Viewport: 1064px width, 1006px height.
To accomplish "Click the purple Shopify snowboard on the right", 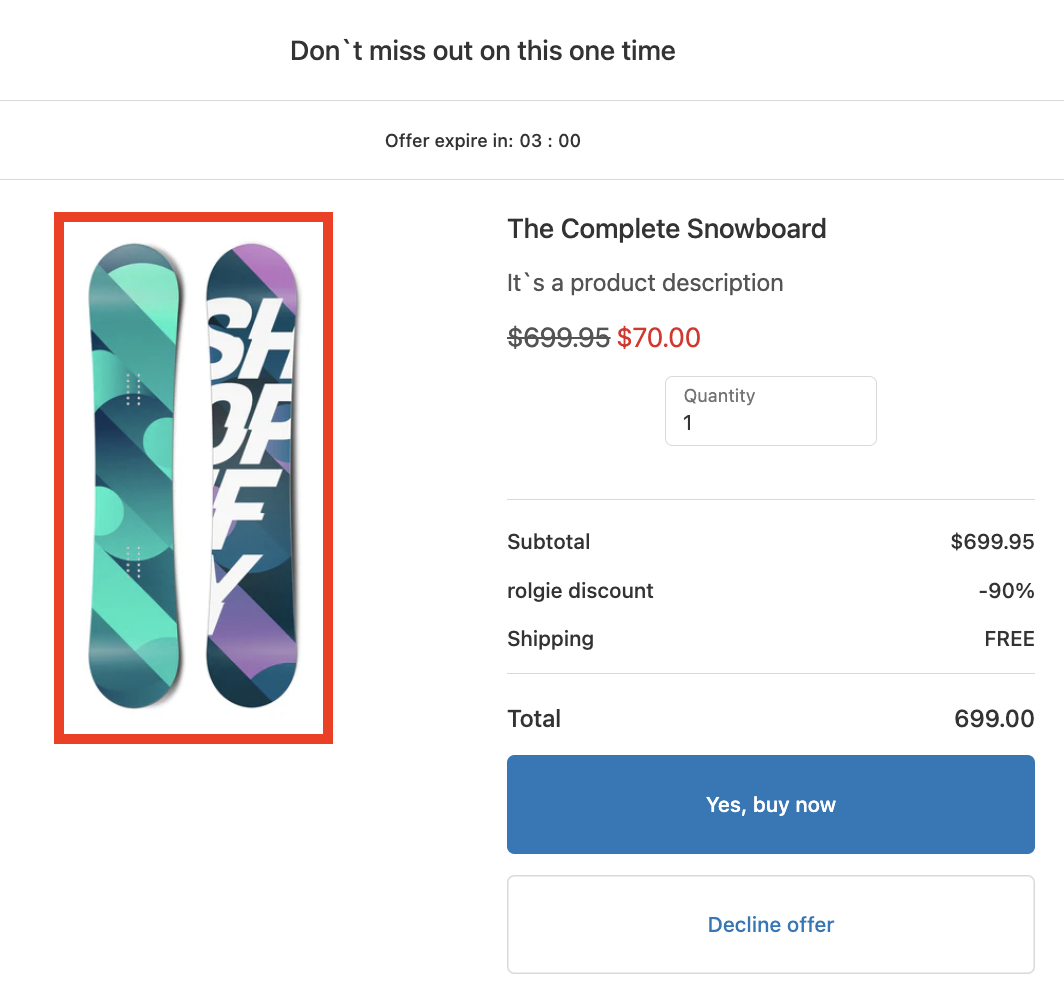I will coord(252,476).
